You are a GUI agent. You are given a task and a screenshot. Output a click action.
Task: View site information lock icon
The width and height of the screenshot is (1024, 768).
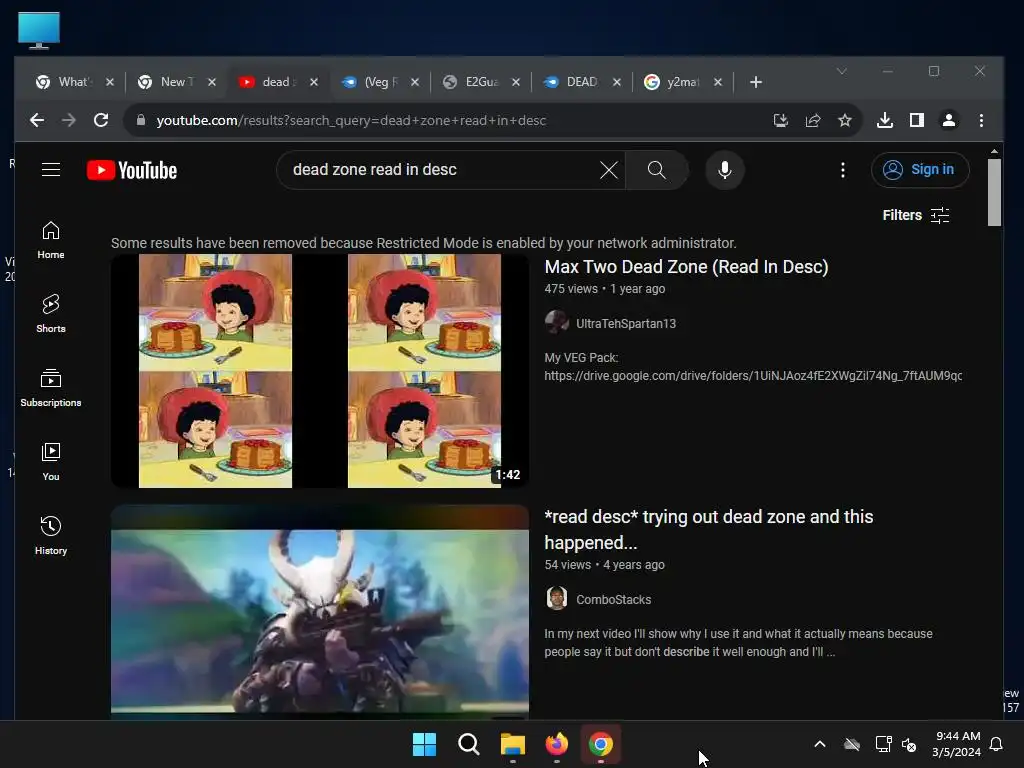140,120
